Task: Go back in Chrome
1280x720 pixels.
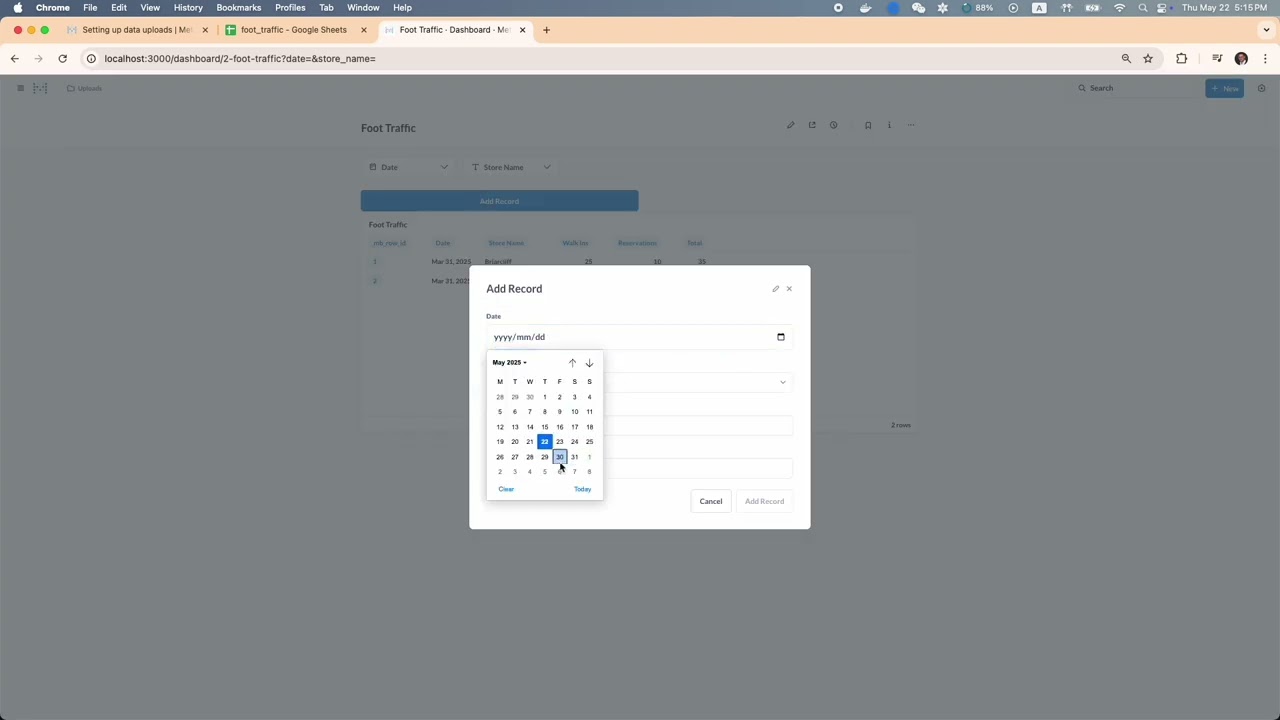Action: coord(15,58)
